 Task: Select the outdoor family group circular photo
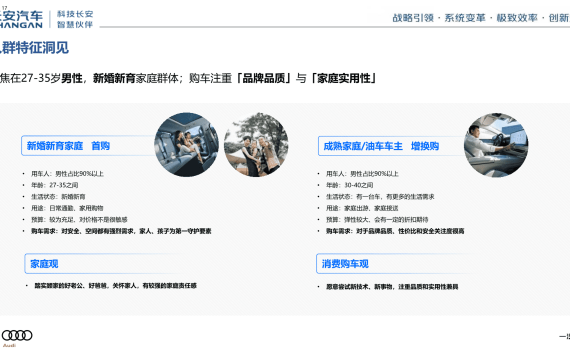(x=256, y=145)
